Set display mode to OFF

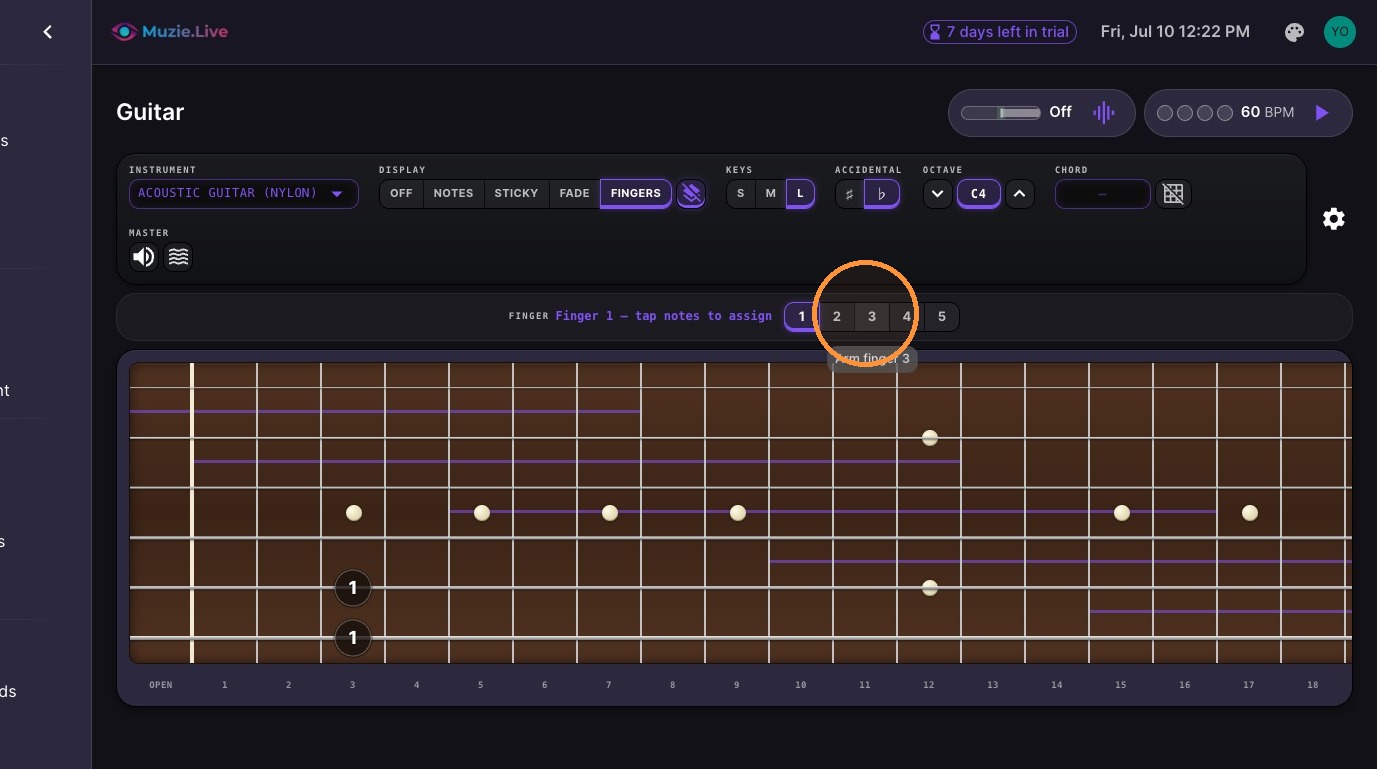point(401,193)
